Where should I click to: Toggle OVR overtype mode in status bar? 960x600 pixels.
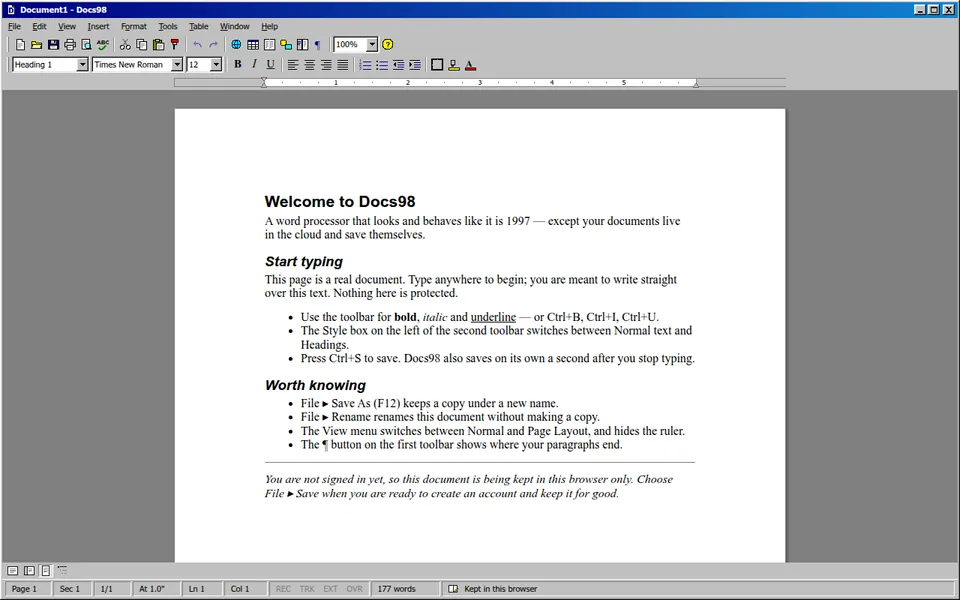[354, 589]
